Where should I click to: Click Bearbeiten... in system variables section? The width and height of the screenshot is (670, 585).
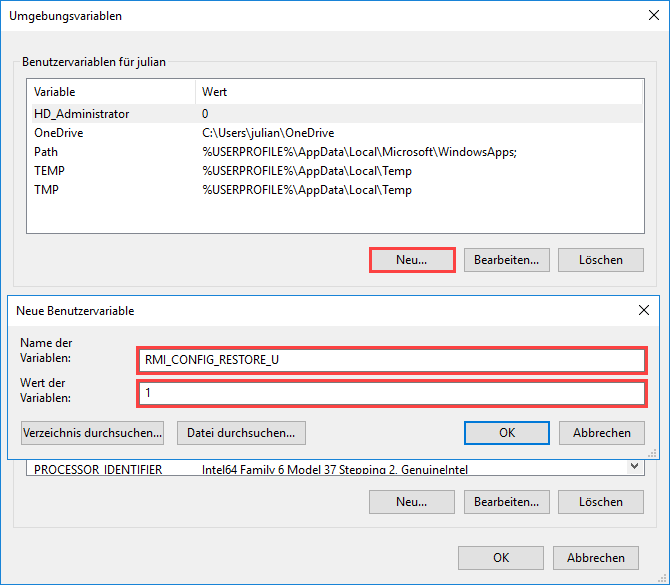[506, 502]
